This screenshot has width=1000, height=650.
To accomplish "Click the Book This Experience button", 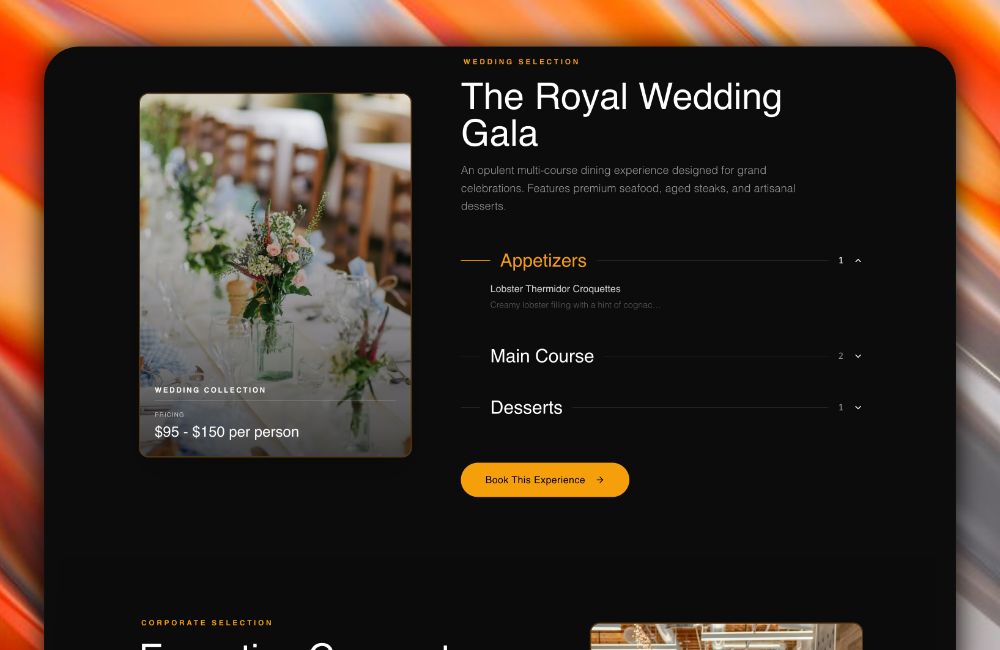I will (x=545, y=480).
